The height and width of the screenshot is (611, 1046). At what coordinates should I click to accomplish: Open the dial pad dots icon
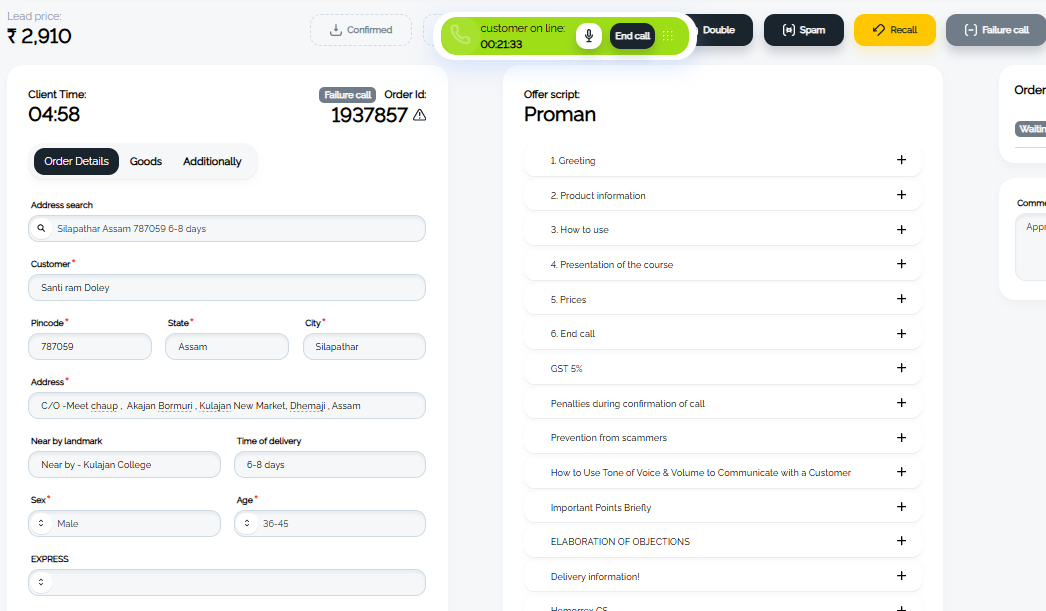(667, 36)
